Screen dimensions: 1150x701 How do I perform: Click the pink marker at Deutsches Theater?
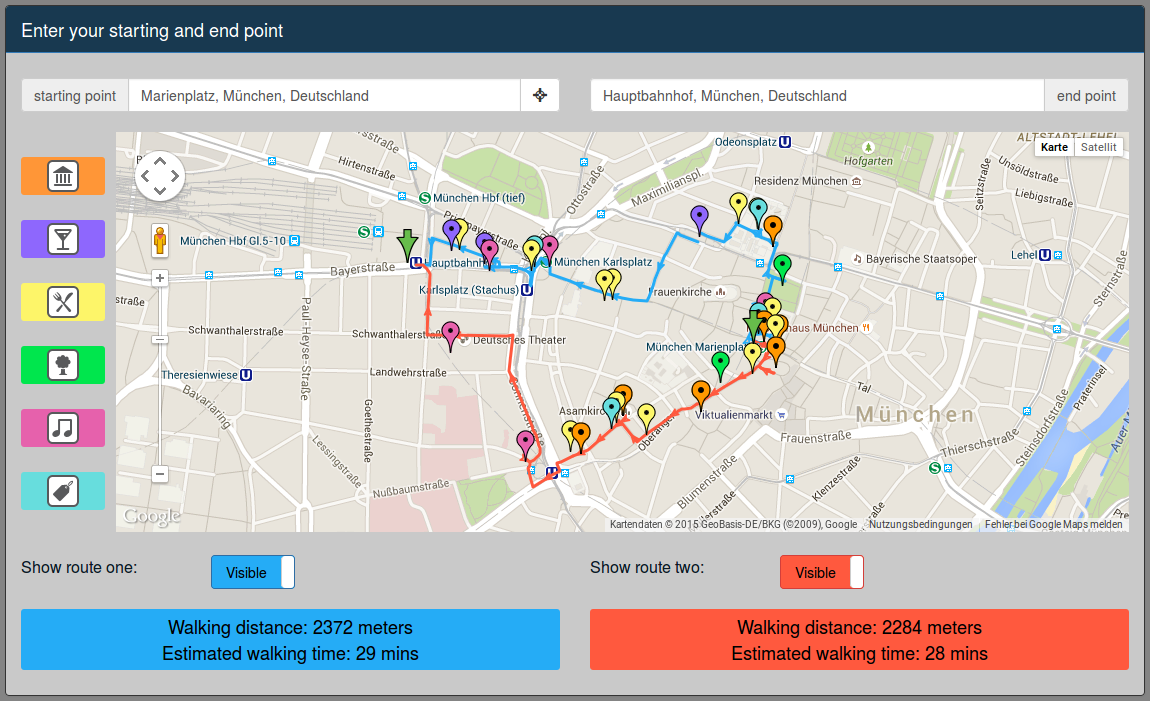click(x=450, y=337)
